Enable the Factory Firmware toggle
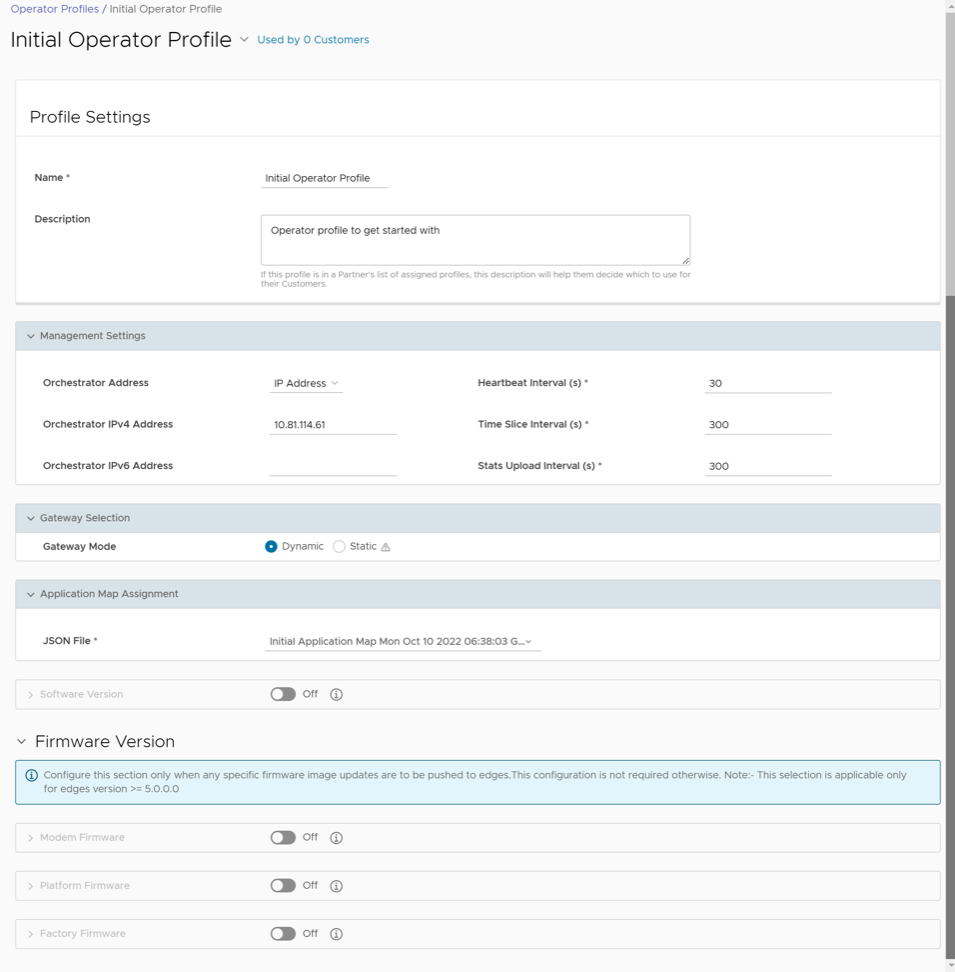The height and width of the screenshot is (972, 955). coord(285,933)
